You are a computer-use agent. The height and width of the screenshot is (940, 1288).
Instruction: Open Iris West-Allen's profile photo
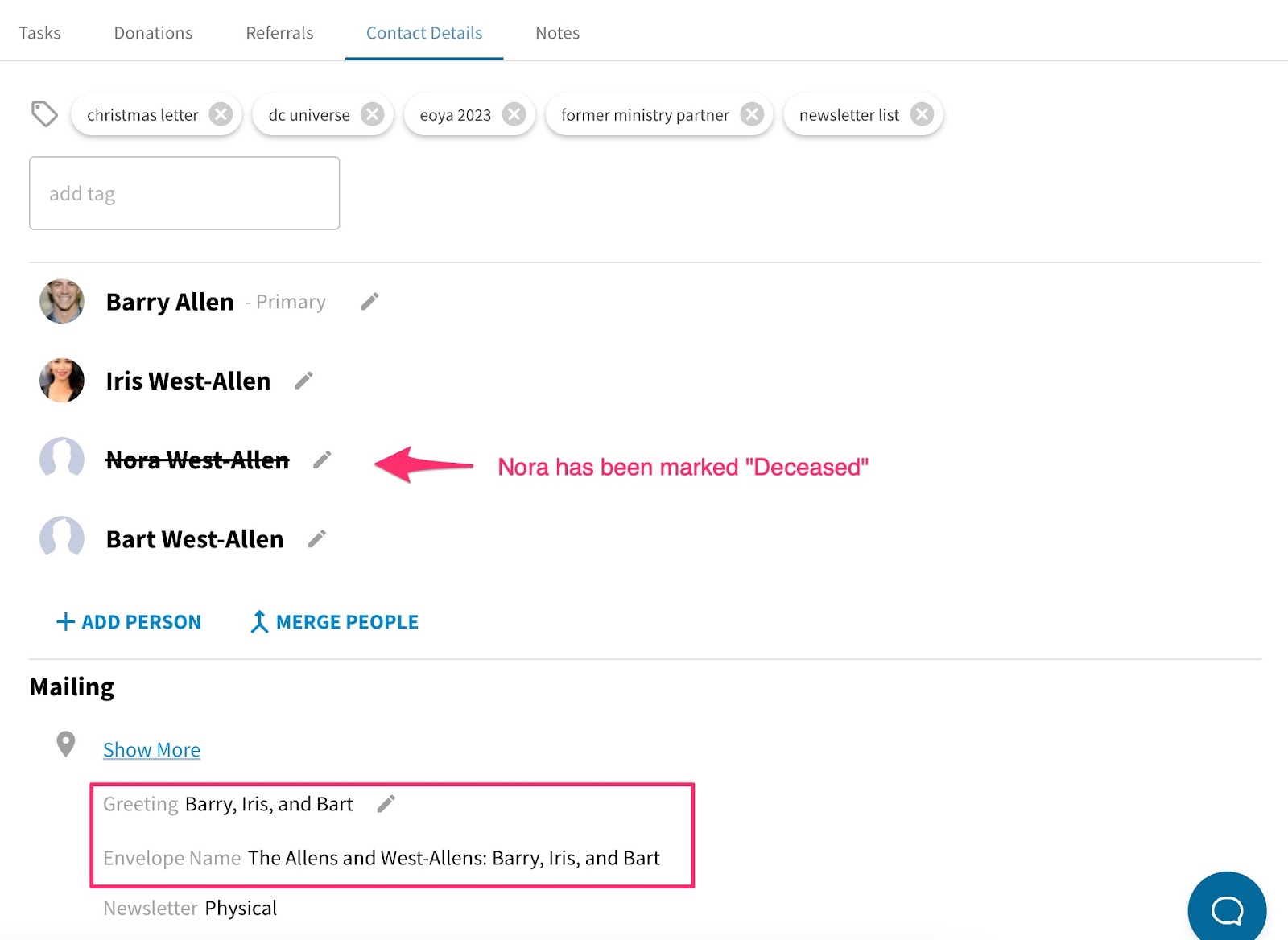click(62, 380)
